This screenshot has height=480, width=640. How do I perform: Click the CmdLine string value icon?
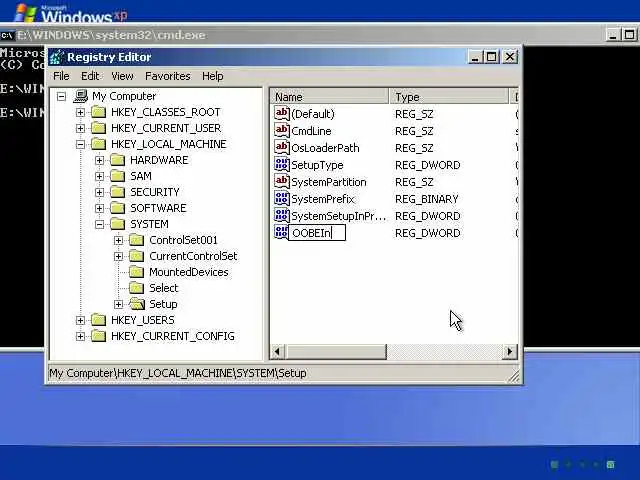tap(282, 130)
